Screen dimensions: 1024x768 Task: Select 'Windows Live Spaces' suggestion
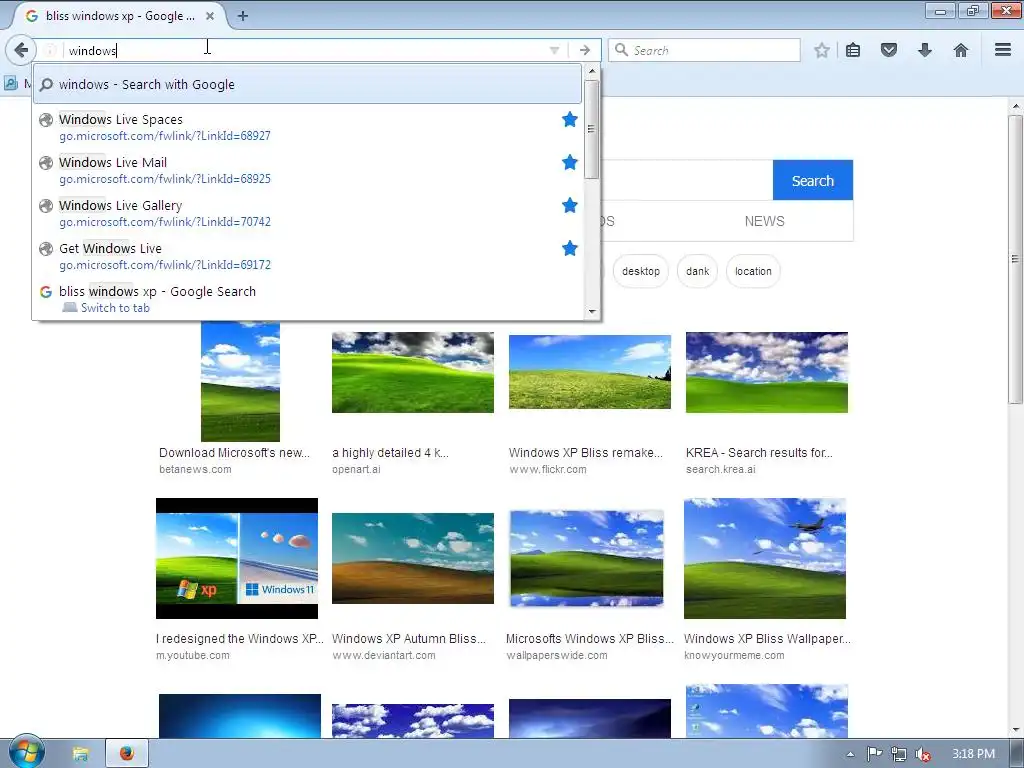[x=307, y=127]
